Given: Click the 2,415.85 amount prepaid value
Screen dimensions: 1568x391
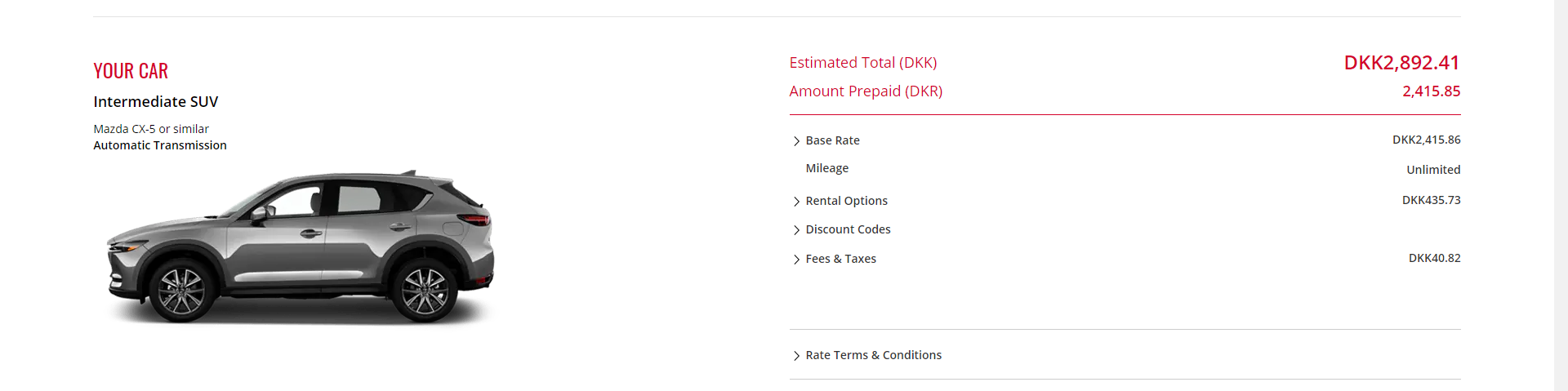Looking at the screenshot, I should point(1431,91).
